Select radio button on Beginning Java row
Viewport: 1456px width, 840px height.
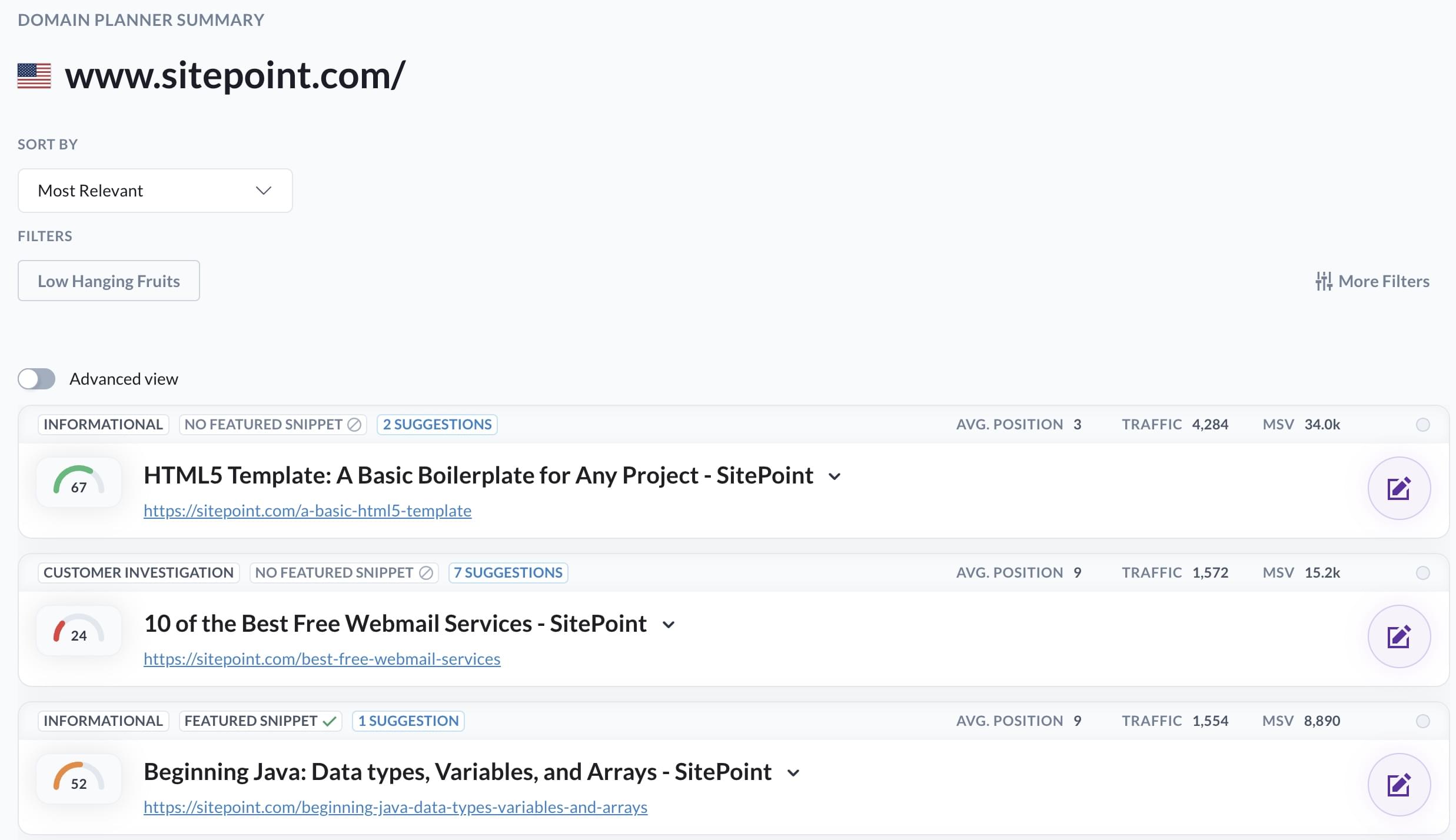pyautogui.click(x=1422, y=721)
